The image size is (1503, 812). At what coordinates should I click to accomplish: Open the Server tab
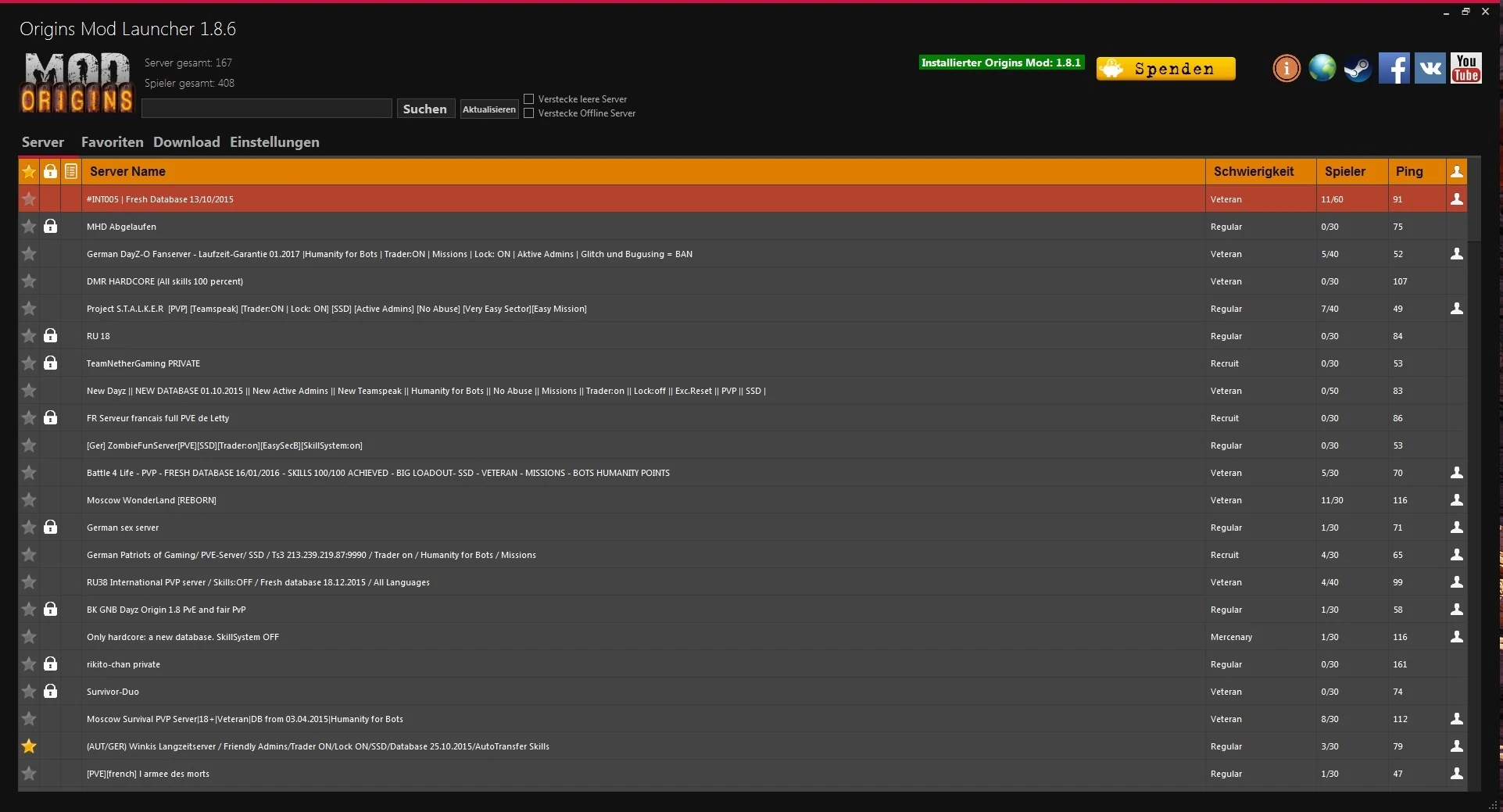click(x=43, y=142)
